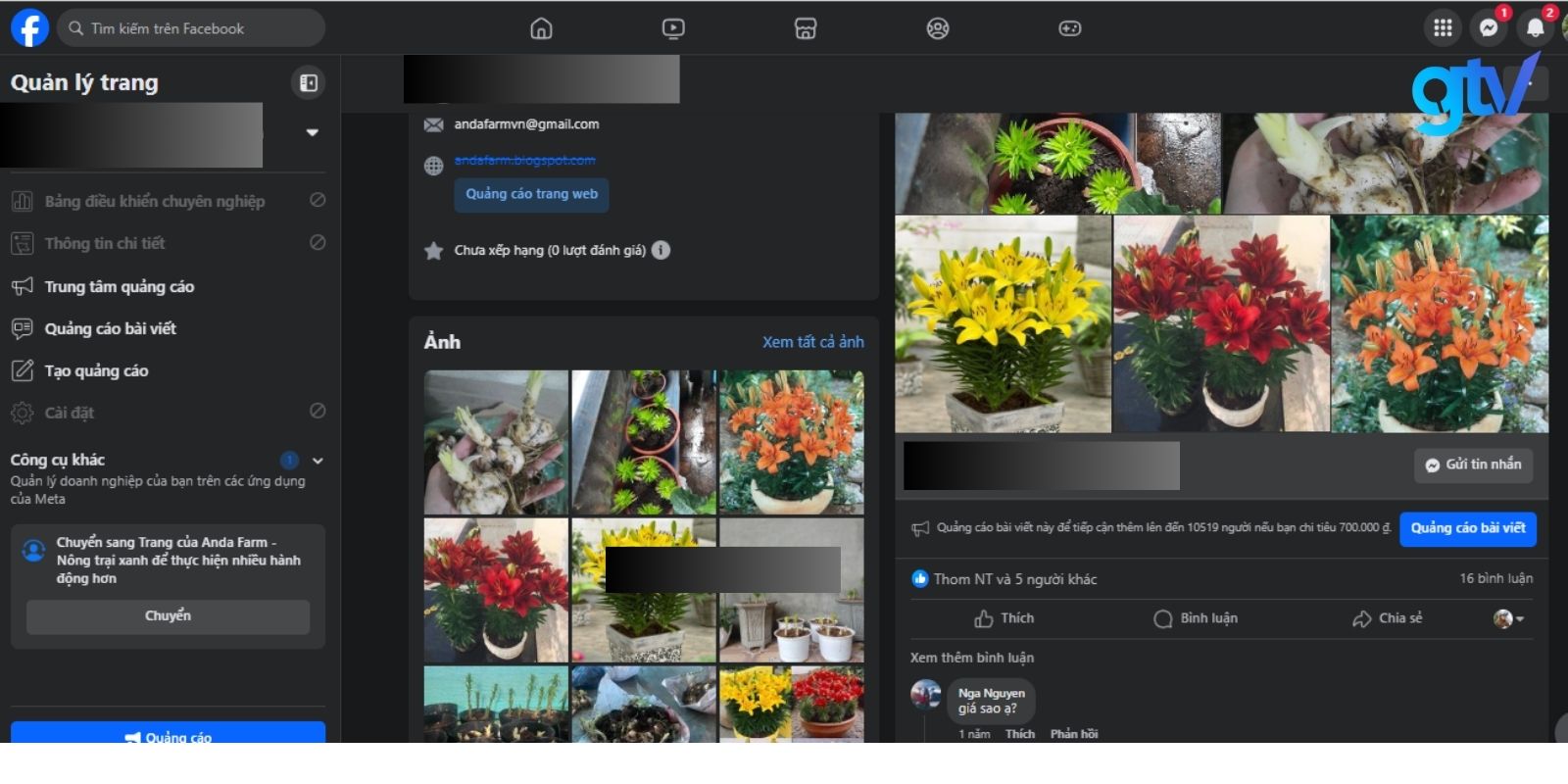Open the apps grid menu icon

tap(1443, 28)
